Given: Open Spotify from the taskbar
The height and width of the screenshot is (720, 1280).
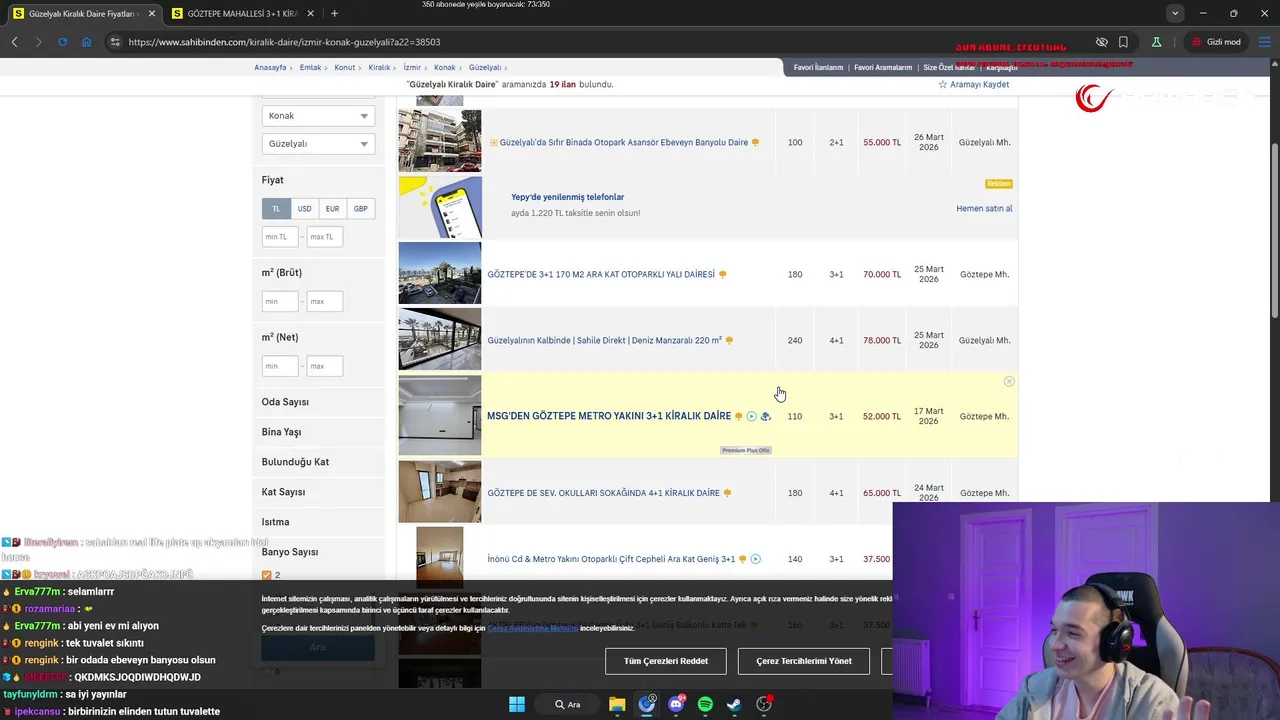Looking at the screenshot, I should tap(705, 704).
